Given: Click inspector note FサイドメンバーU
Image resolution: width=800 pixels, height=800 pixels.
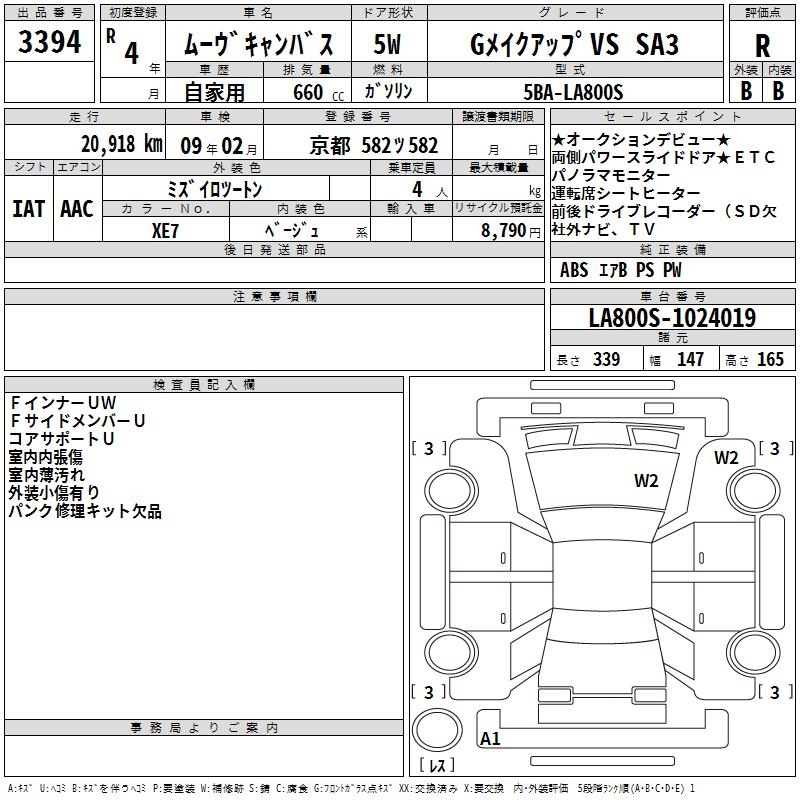Looking at the screenshot, I should pos(78,420).
